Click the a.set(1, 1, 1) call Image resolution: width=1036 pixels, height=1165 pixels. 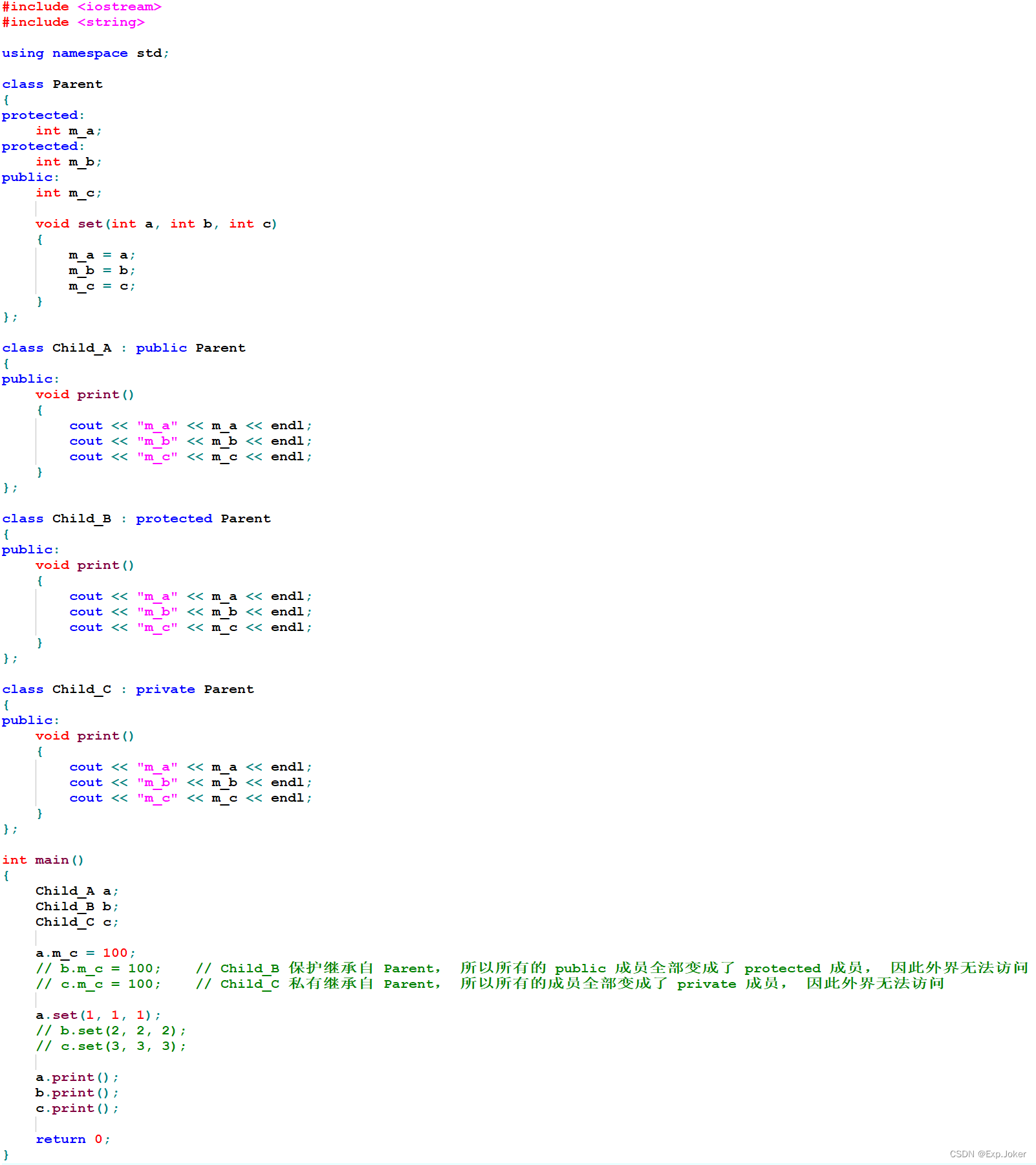pos(98,1015)
